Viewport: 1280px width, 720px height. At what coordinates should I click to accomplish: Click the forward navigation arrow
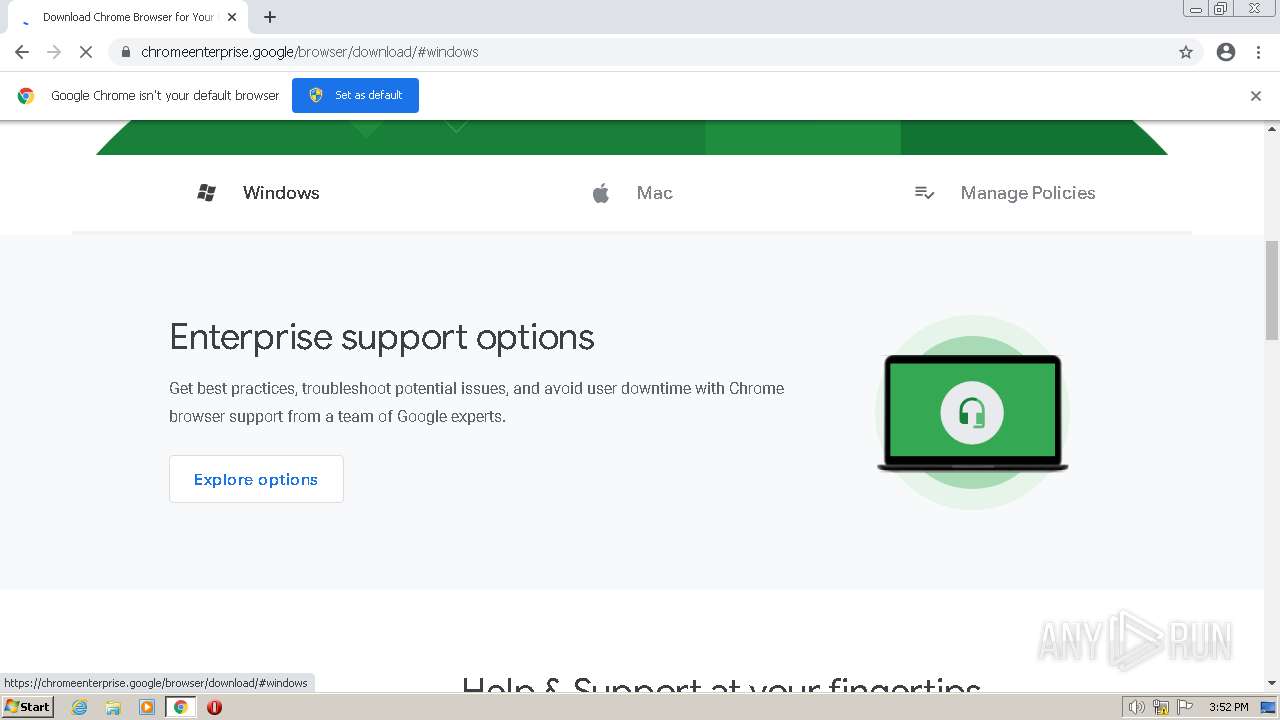coord(54,52)
